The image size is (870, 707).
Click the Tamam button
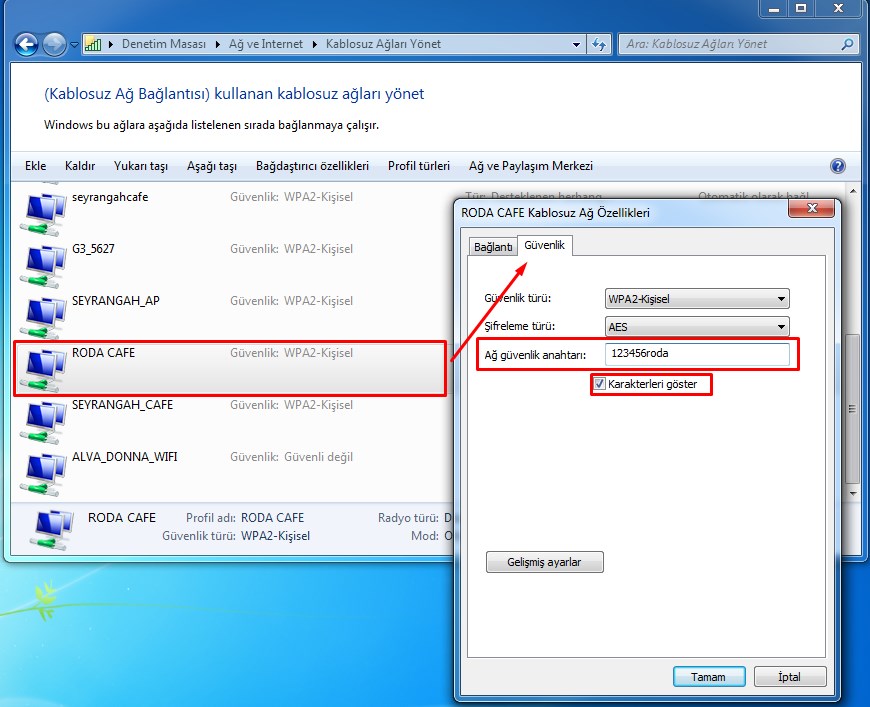708,677
